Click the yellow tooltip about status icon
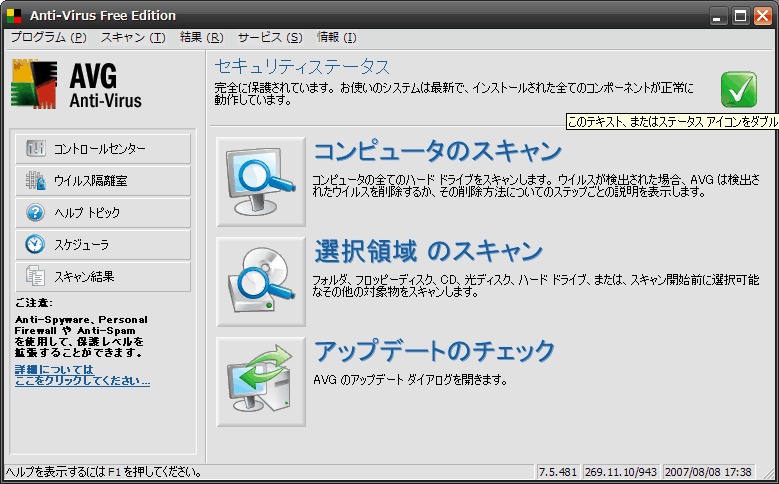 point(672,121)
